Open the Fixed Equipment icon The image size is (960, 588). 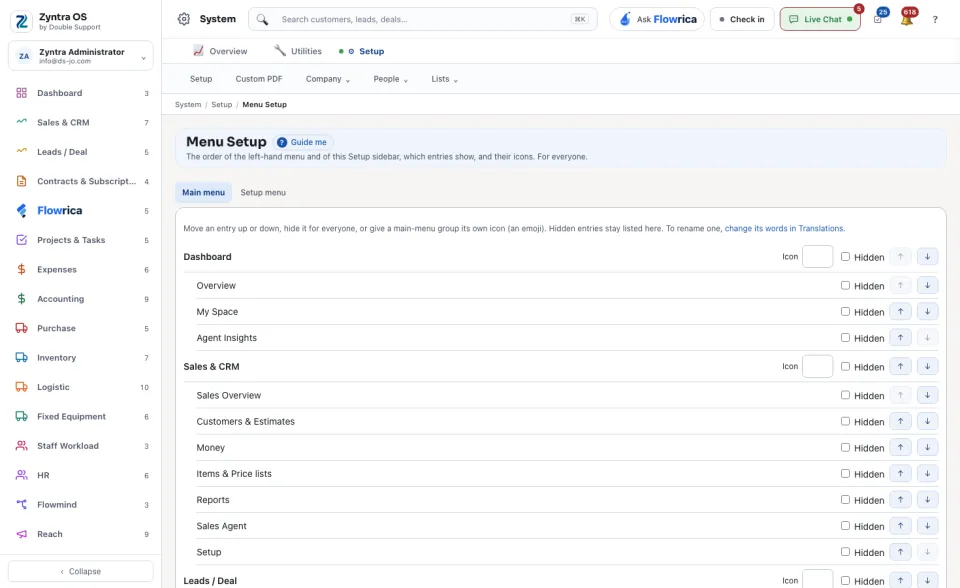(x=21, y=416)
